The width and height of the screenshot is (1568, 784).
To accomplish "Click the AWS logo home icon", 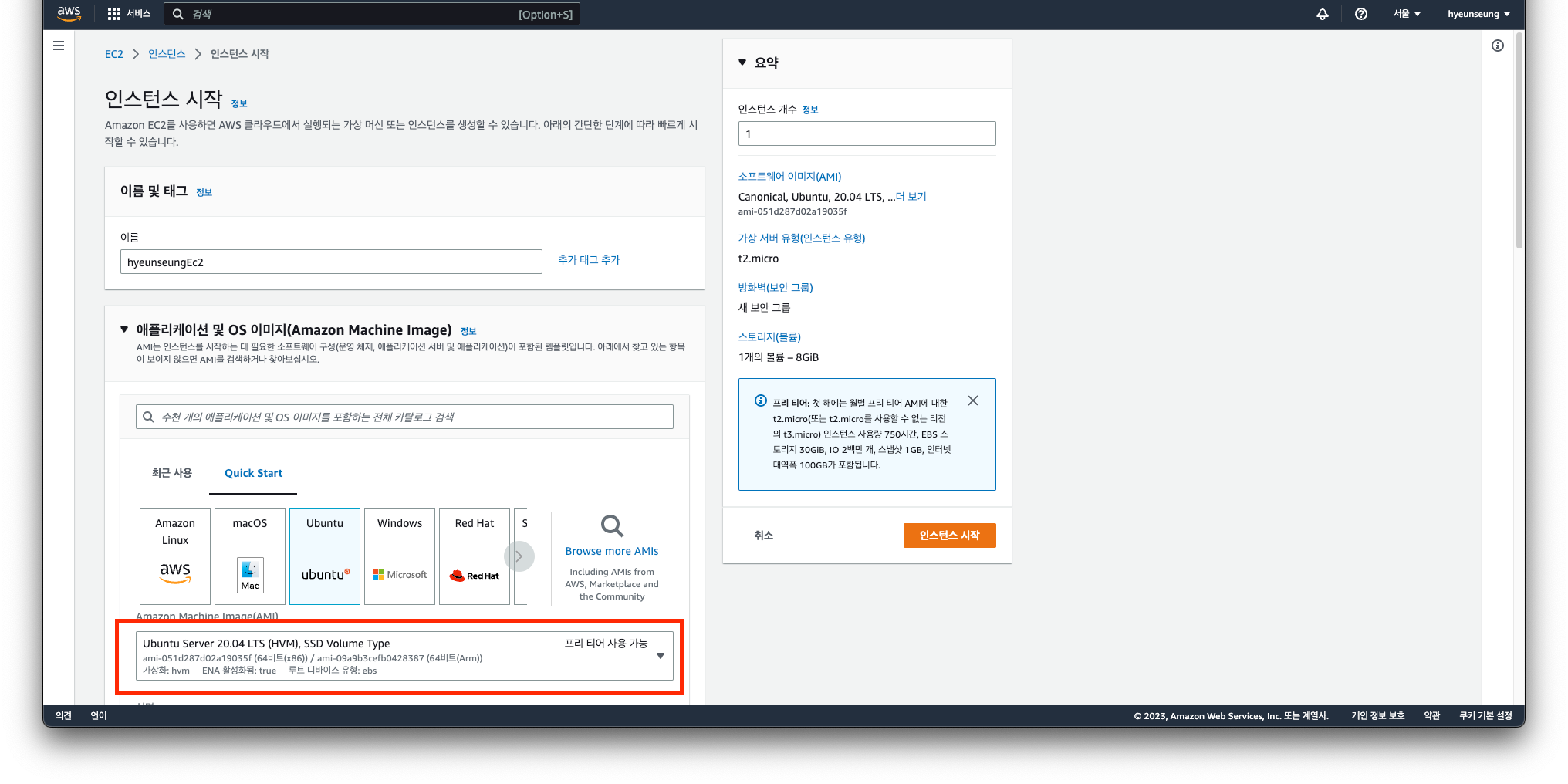I will click(x=69, y=13).
